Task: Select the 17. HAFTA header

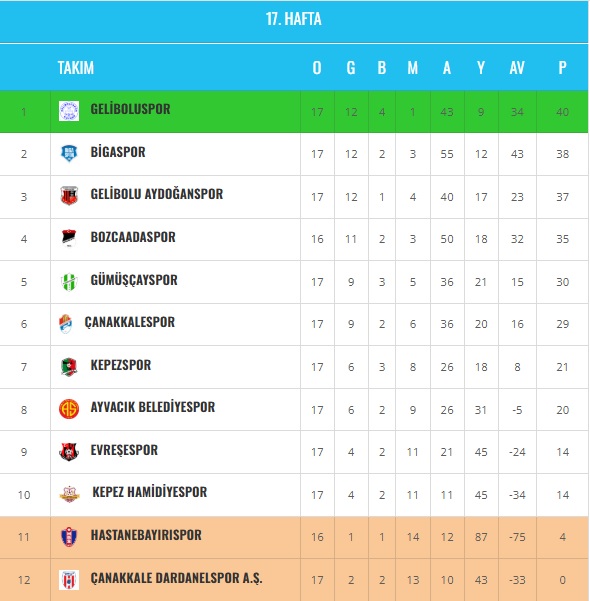Action: [294, 19]
